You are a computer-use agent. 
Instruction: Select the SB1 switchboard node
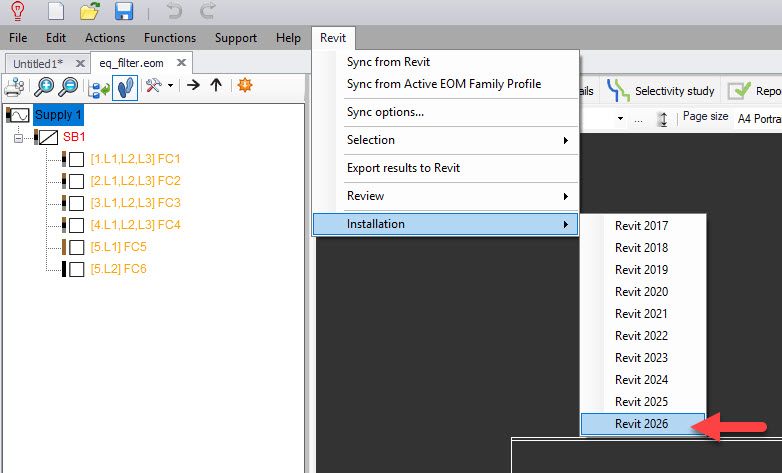coord(74,137)
